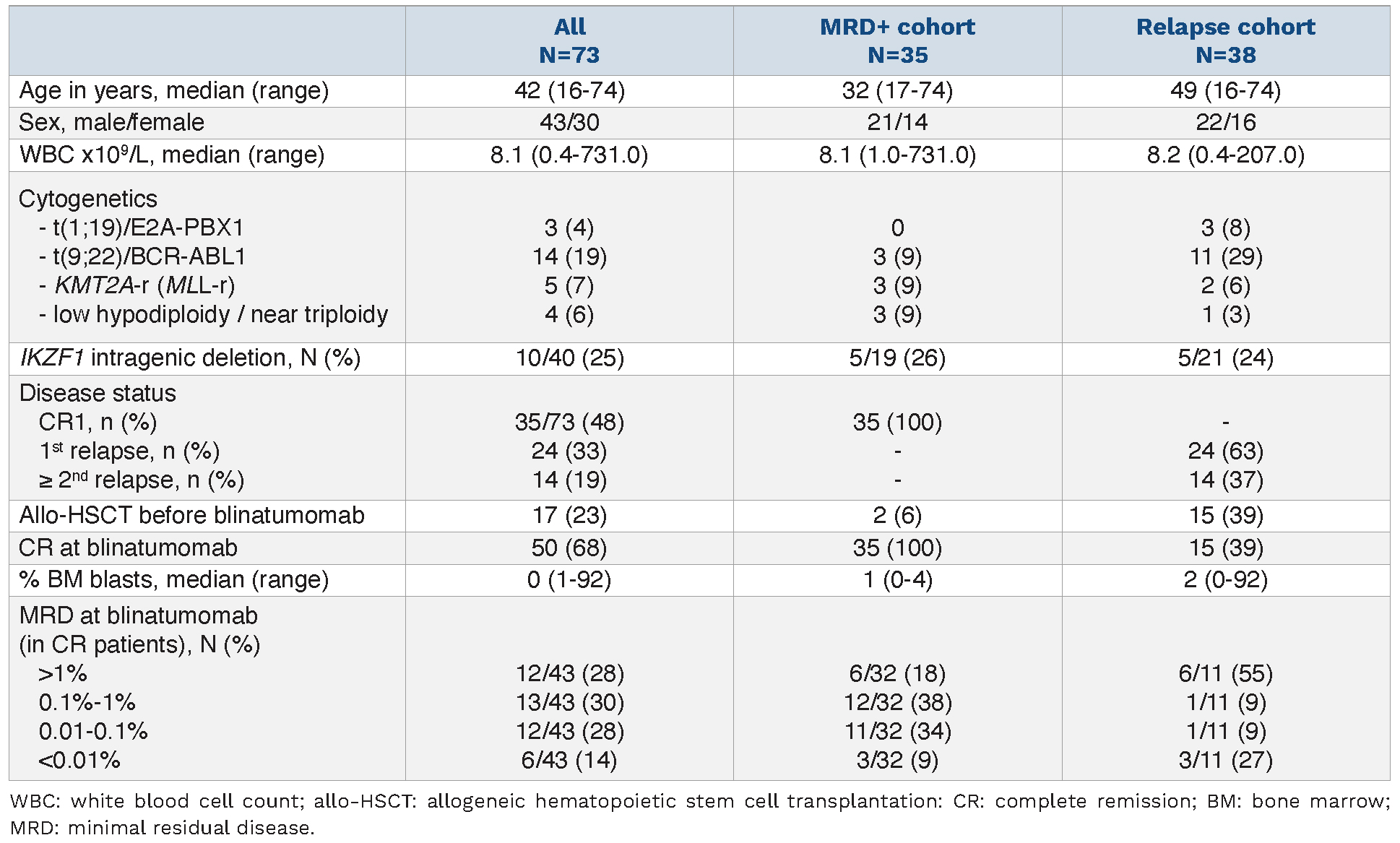Click the "t(9;22)/BCR-ABL1" row label
The image size is (1400, 843).
(149, 256)
